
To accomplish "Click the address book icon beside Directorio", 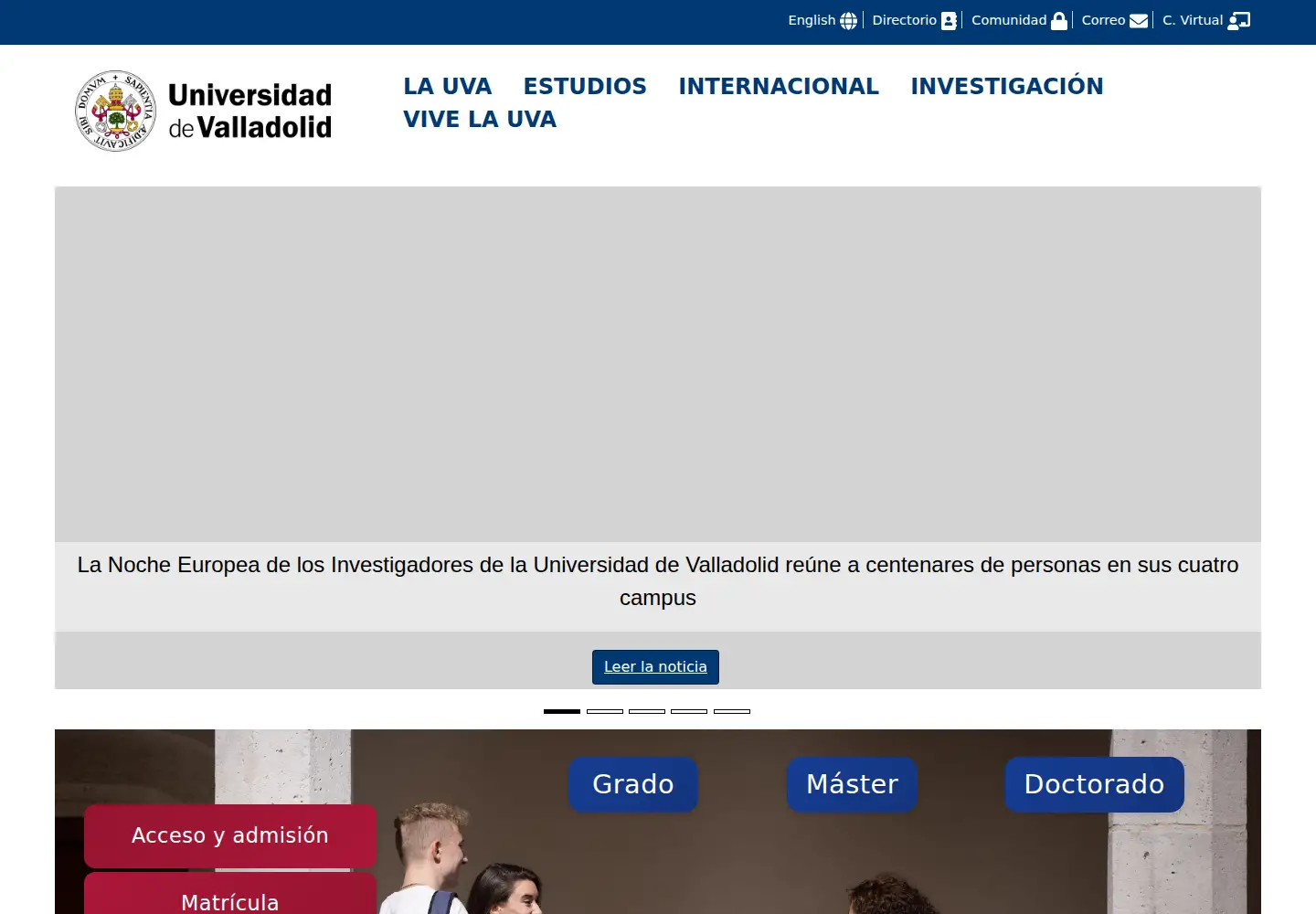I will [x=949, y=21].
